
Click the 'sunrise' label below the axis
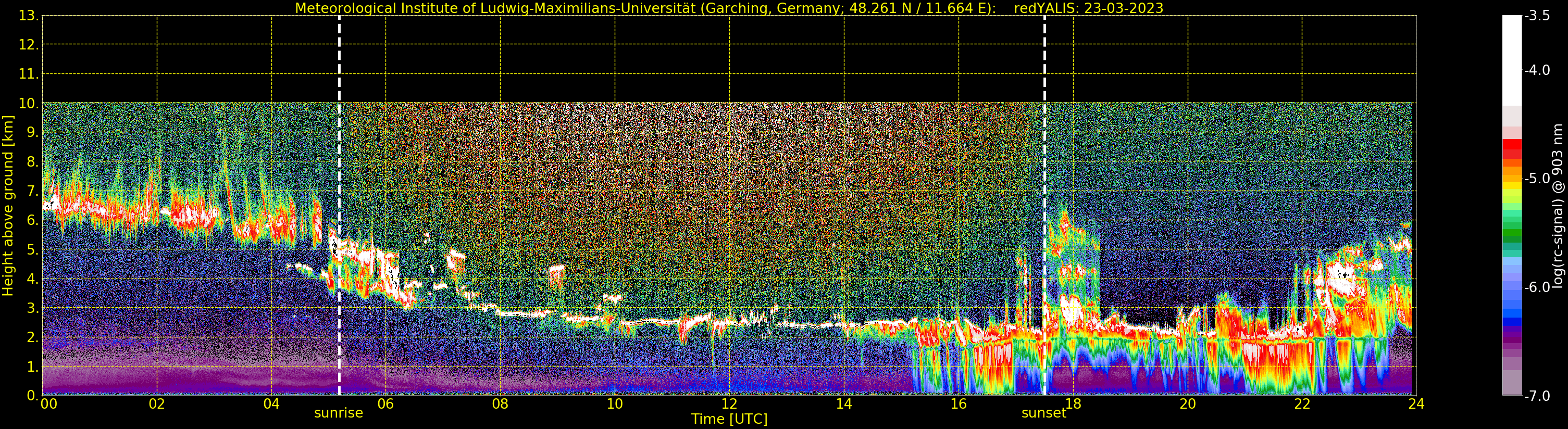[x=339, y=413]
